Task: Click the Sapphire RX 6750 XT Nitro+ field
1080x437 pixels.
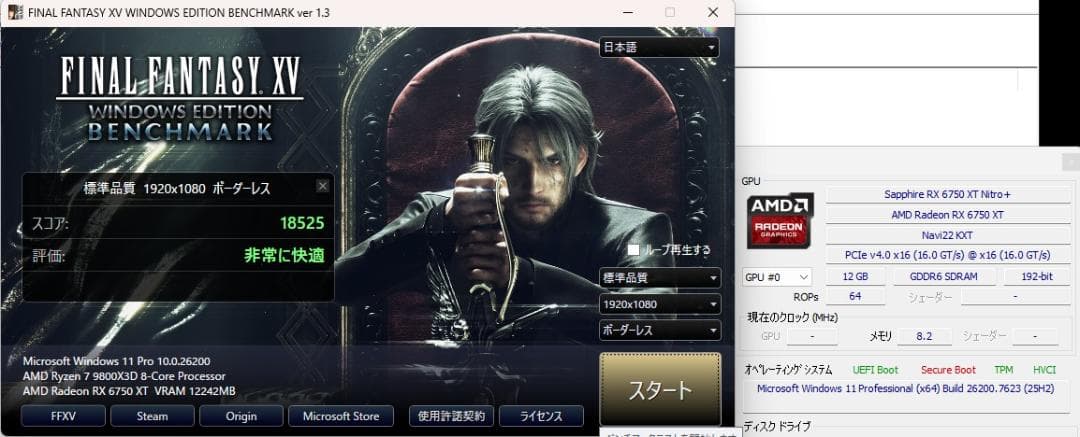Action: 948,194
